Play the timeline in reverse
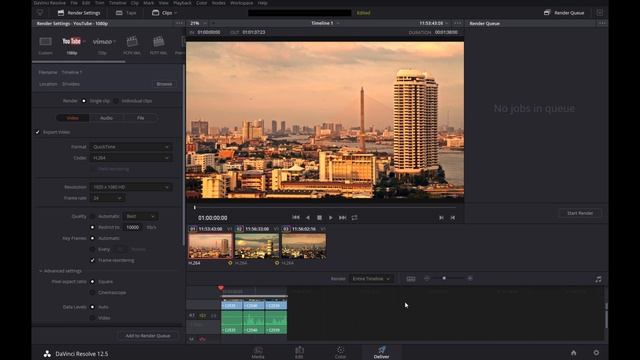The image size is (640, 360). tap(308, 218)
